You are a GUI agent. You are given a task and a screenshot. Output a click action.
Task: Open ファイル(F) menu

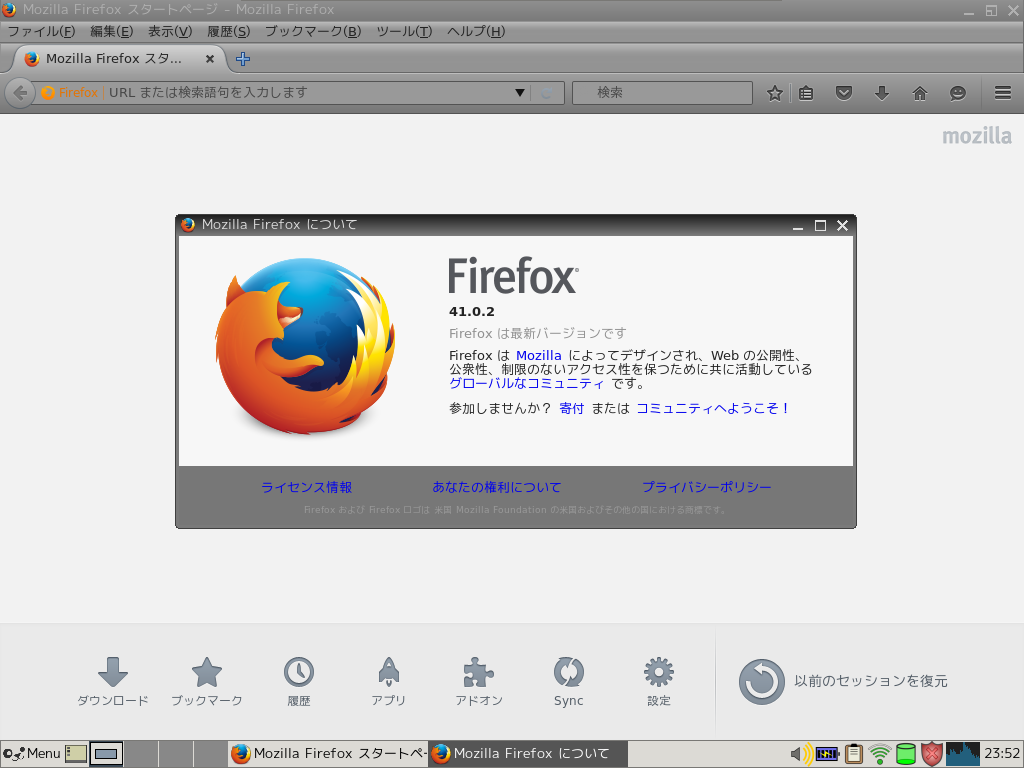click(x=41, y=31)
